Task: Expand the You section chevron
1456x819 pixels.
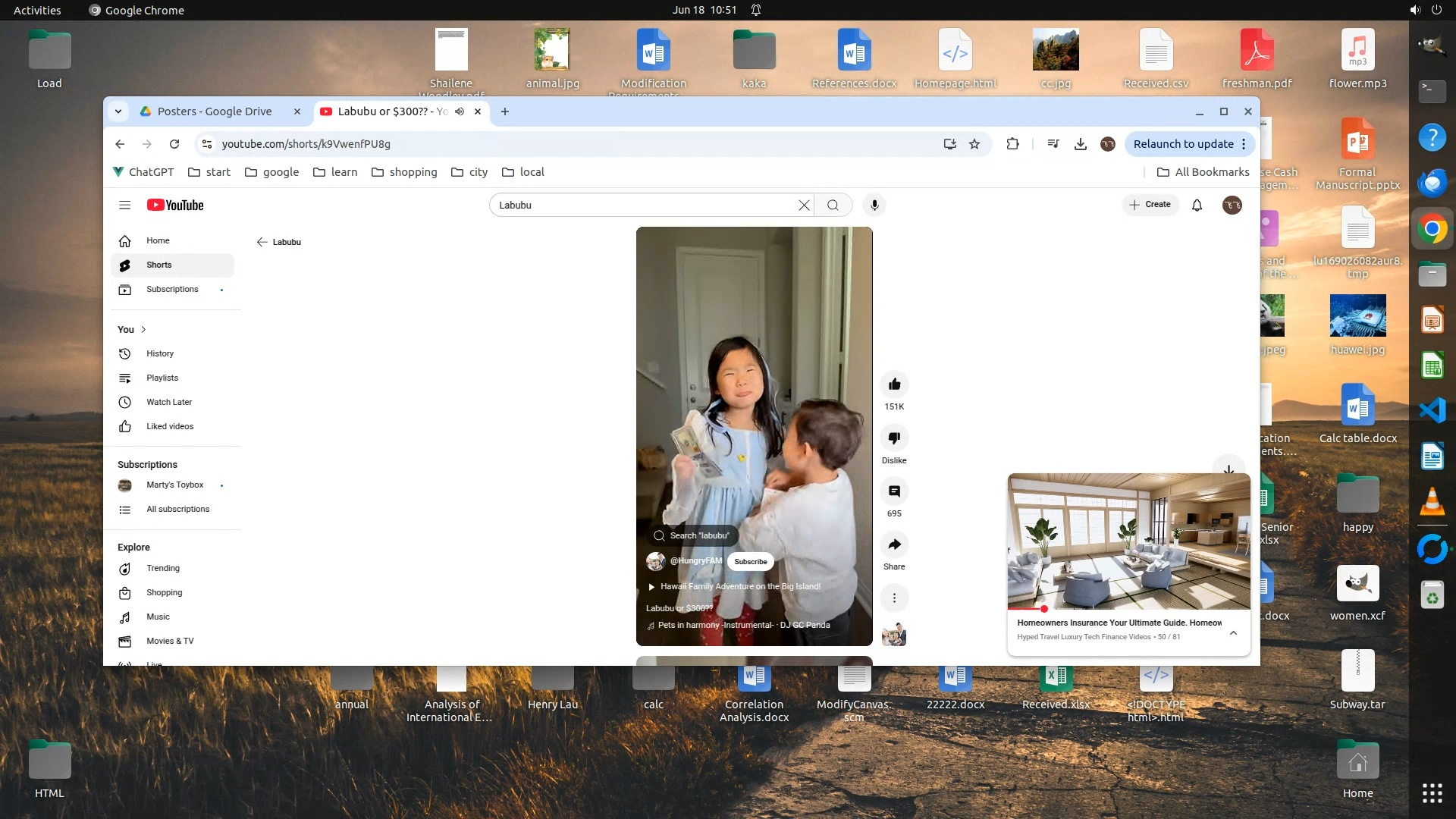Action: [143, 329]
